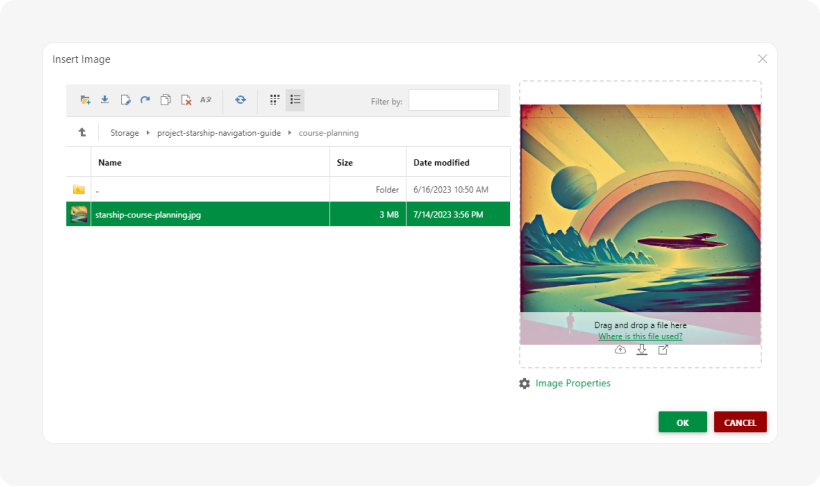Click the delete file icon
The image size is (820, 487).
point(186,100)
